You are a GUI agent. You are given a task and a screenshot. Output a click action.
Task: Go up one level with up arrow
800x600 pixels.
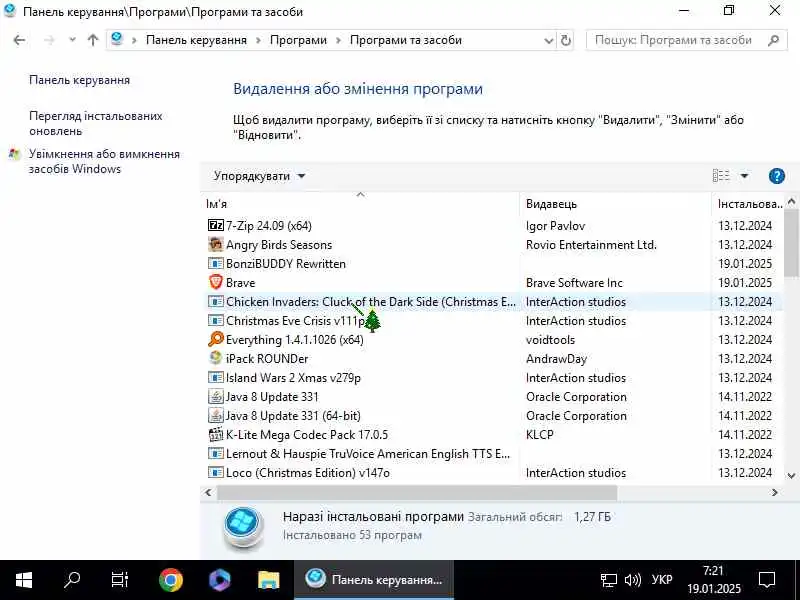pos(92,40)
